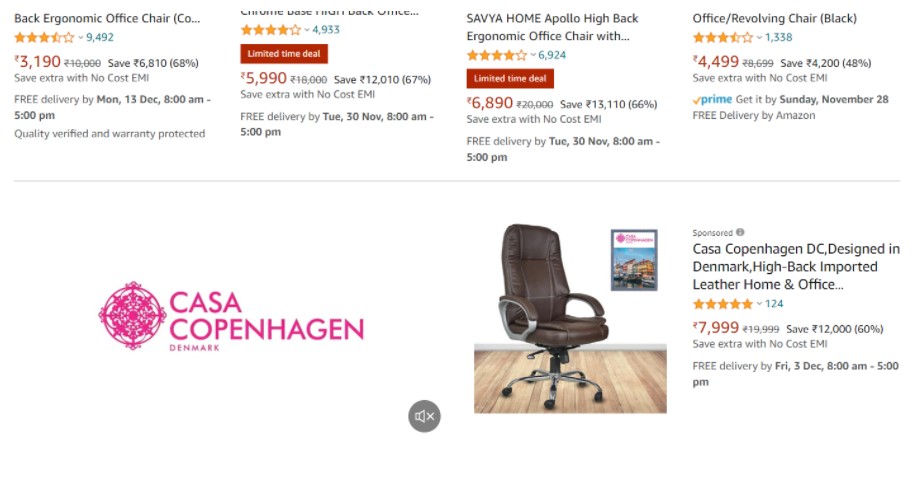Open the 124 reviews link

click(774, 303)
